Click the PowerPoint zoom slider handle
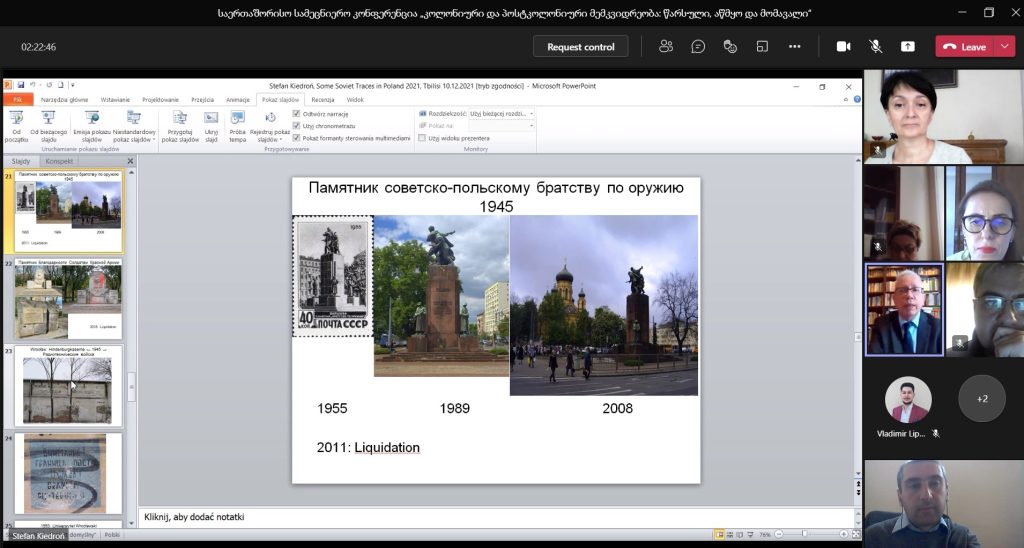 (804, 534)
